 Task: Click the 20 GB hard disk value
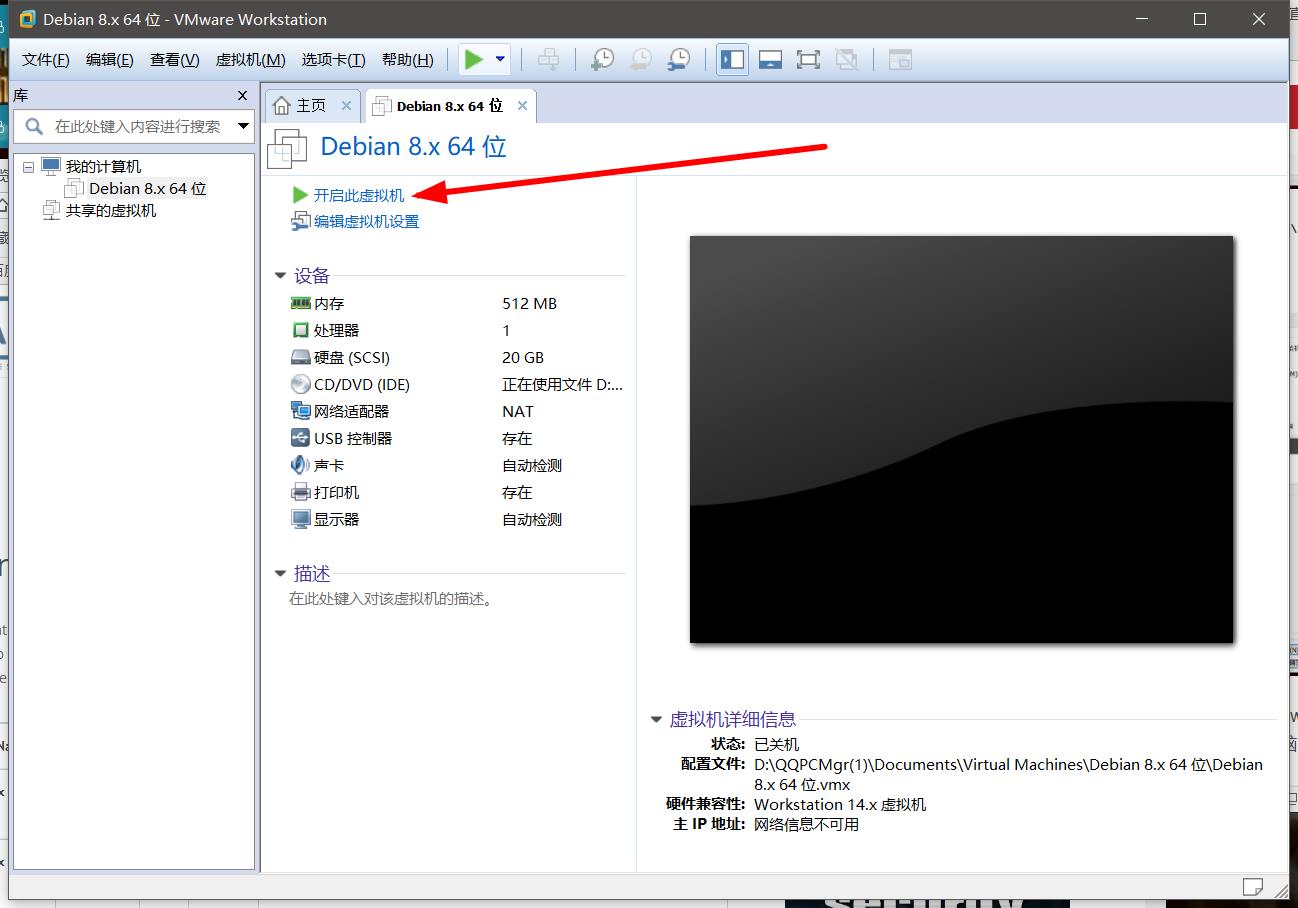click(x=523, y=357)
